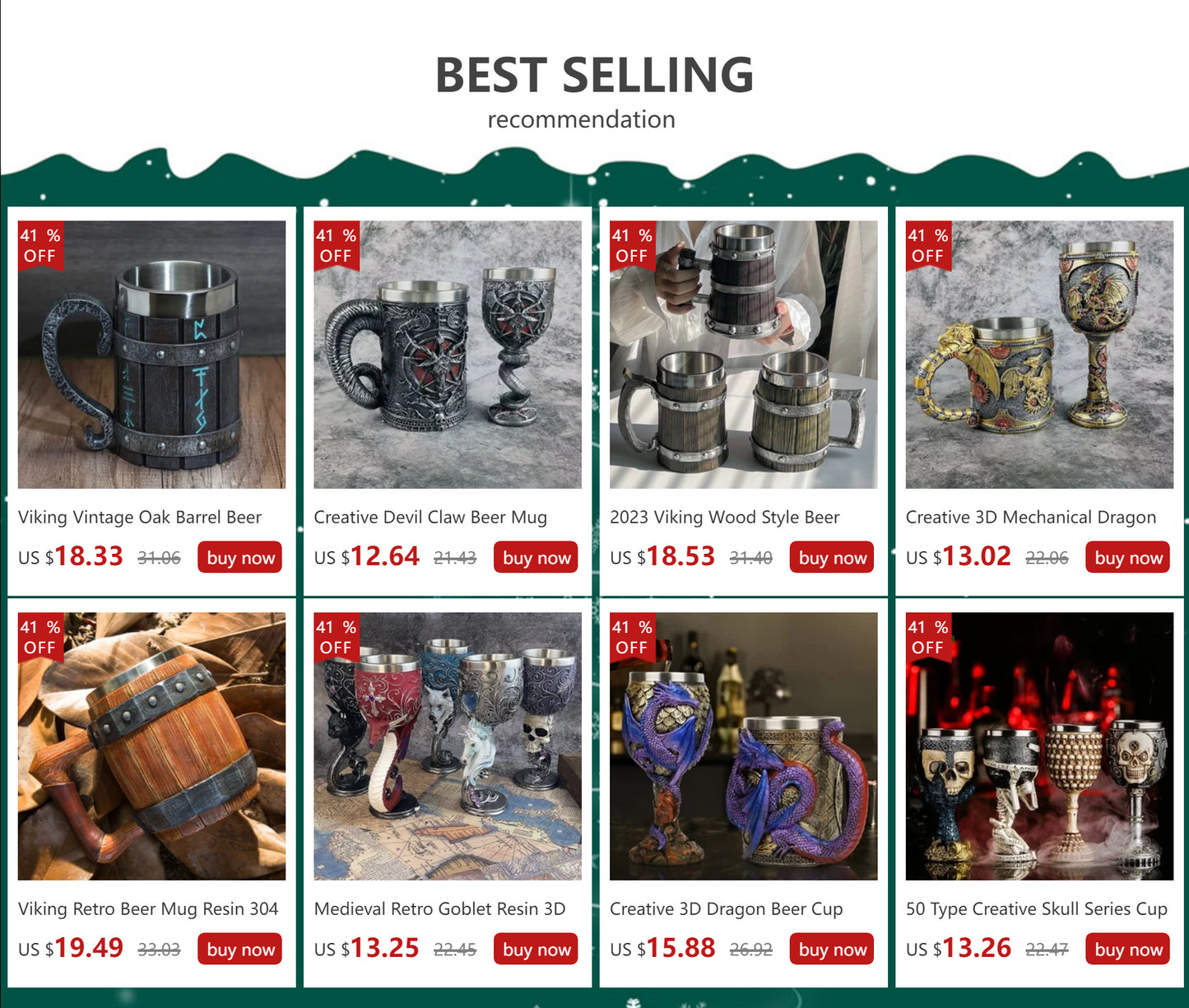This screenshot has height=1008, width=1189.
Task: Open the 2023 Viking Wood Style Beer photo
Action: click(x=744, y=355)
